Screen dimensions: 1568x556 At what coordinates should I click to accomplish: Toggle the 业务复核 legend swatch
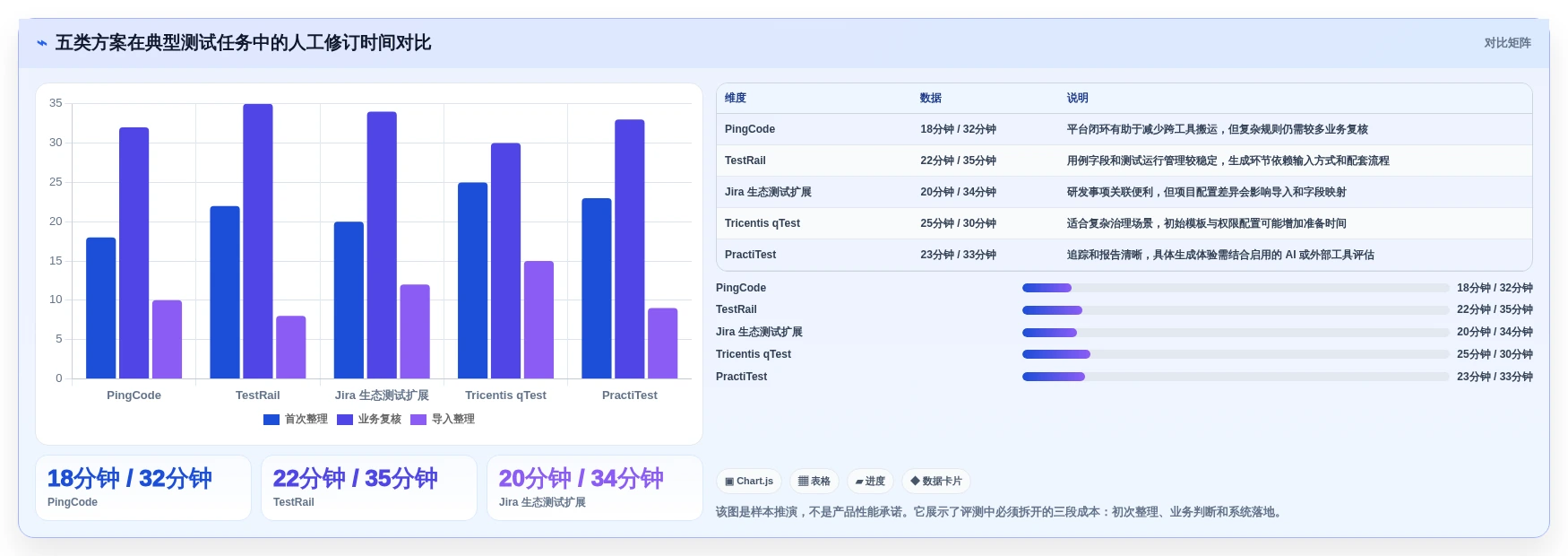(x=345, y=420)
